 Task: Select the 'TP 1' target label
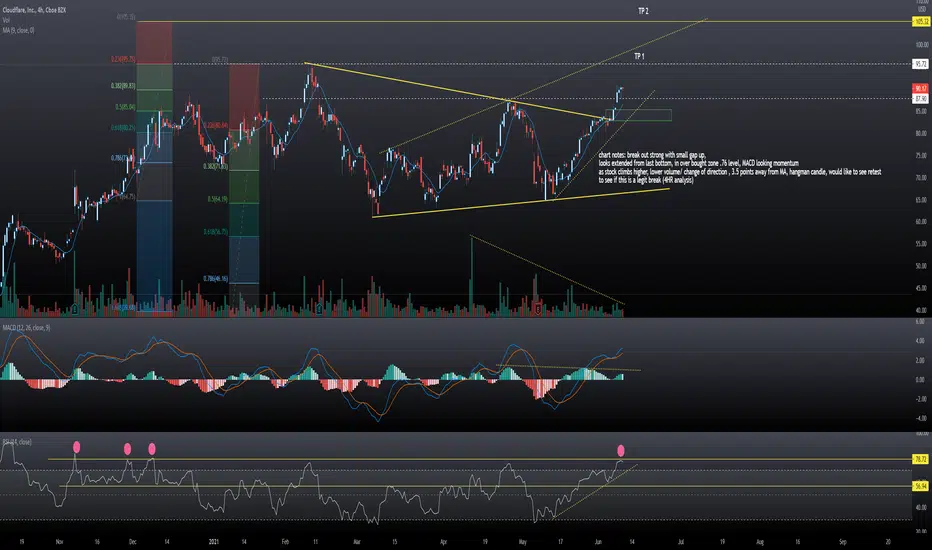click(x=639, y=56)
